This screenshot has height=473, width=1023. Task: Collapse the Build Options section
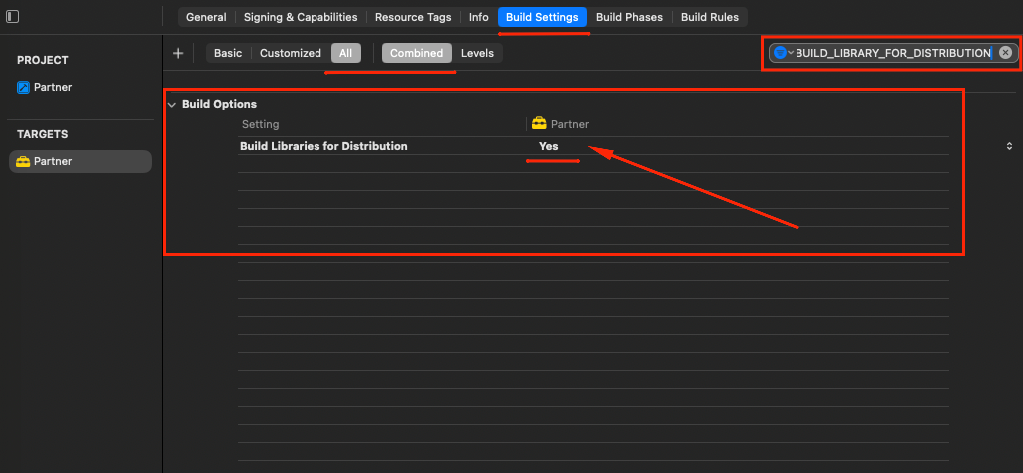click(172, 104)
